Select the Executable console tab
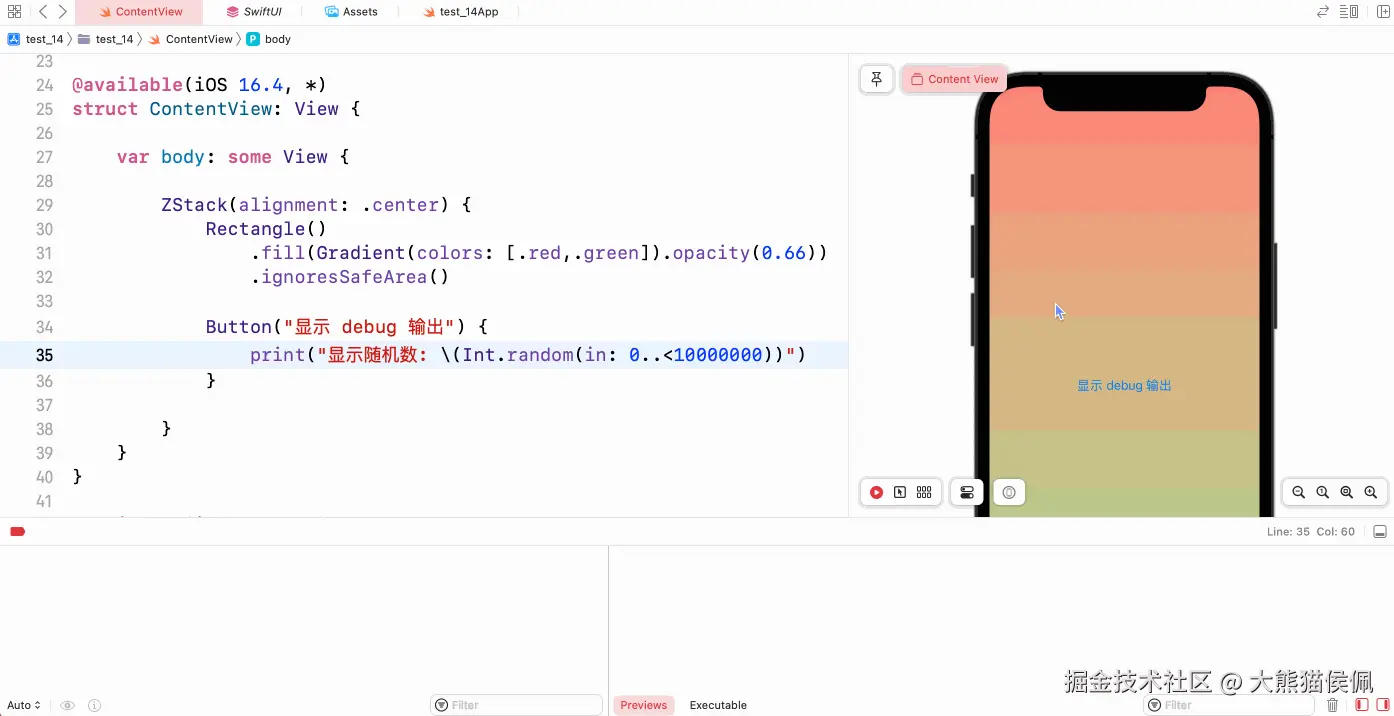 click(718, 705)
